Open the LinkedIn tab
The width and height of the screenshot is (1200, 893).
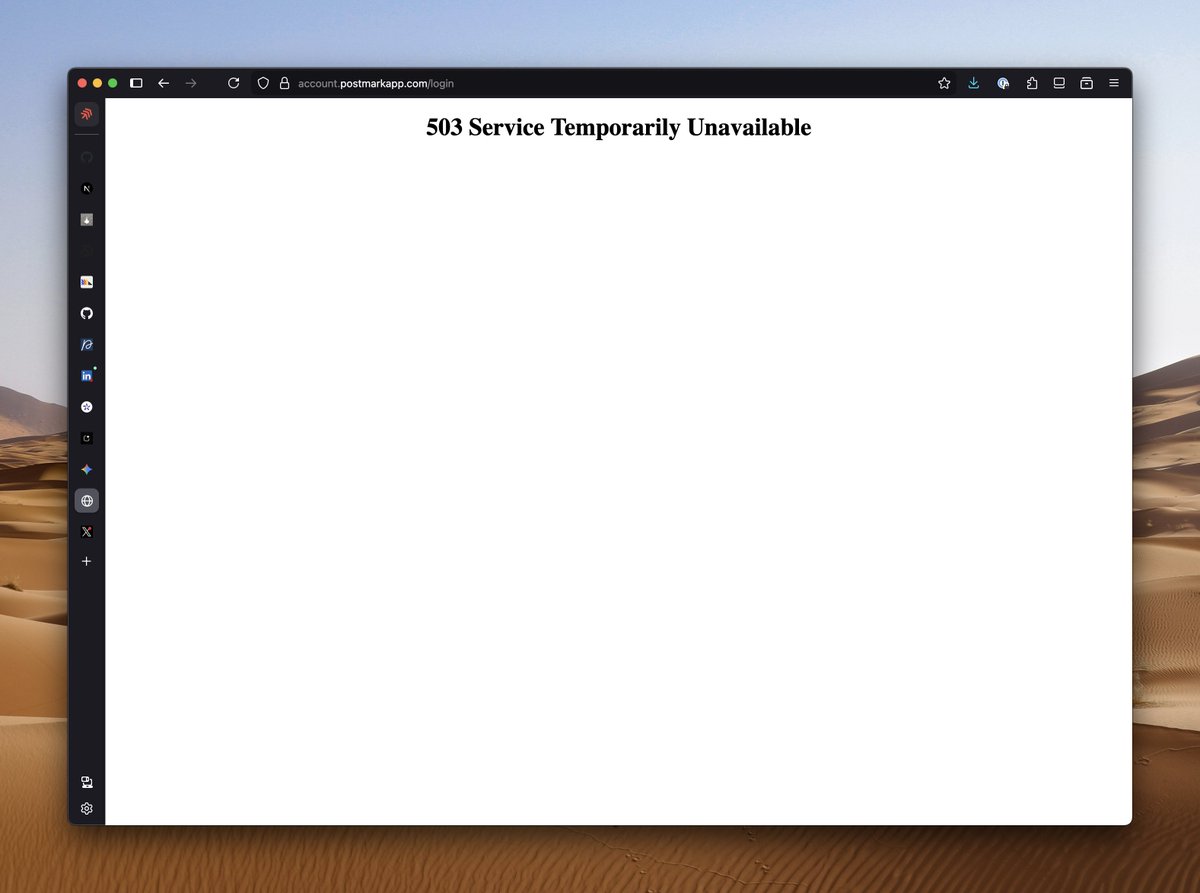86,376
